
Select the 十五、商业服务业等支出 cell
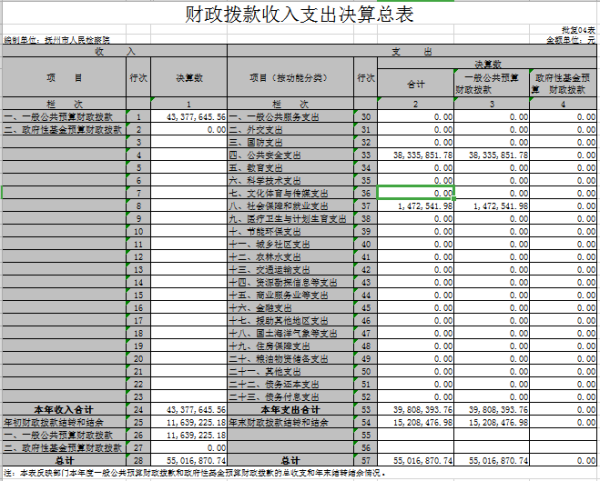click(x=290, y=295)
